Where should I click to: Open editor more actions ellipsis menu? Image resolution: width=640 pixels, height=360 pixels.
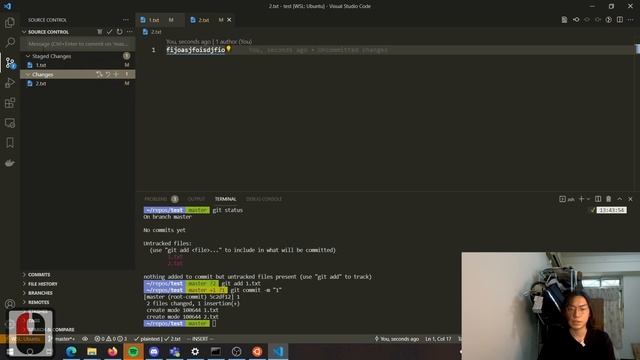click(x=631, y=20)
